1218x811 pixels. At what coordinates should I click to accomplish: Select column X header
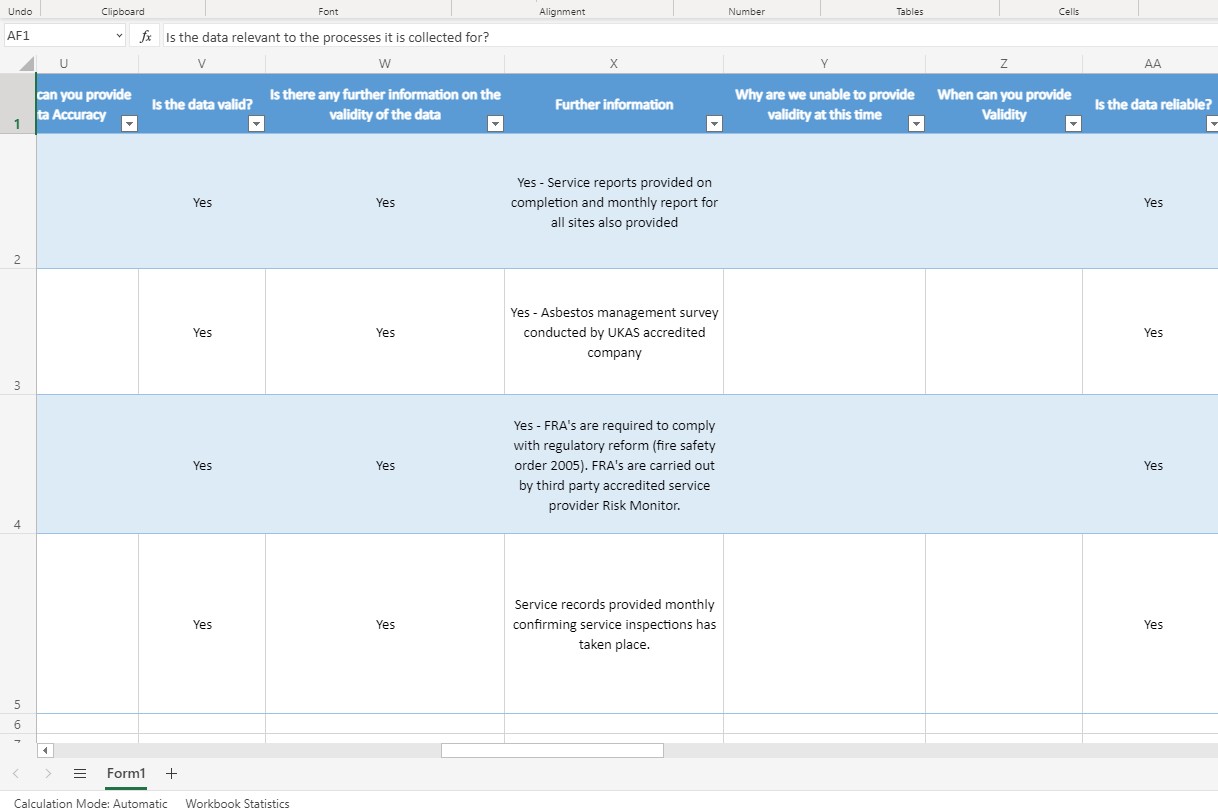[x=614, y=63]
